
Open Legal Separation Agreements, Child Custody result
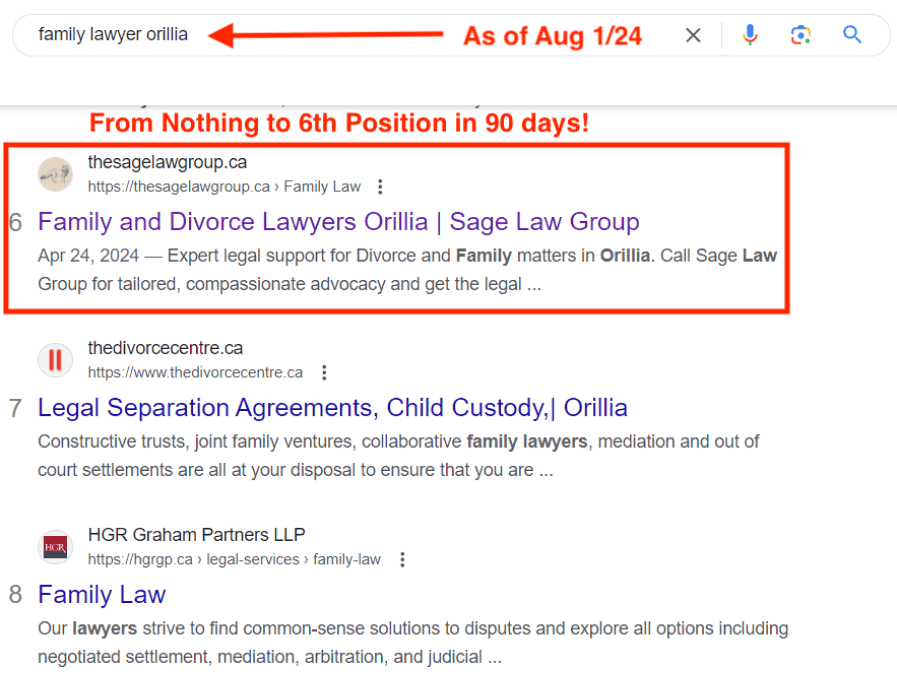coord(332,408)
